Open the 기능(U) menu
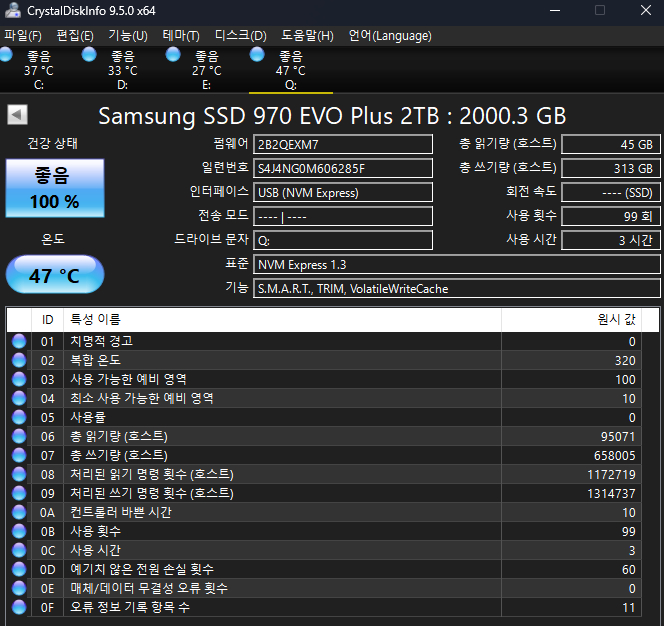Viewport: 664px width, 626px height. [x=128, y=36]
